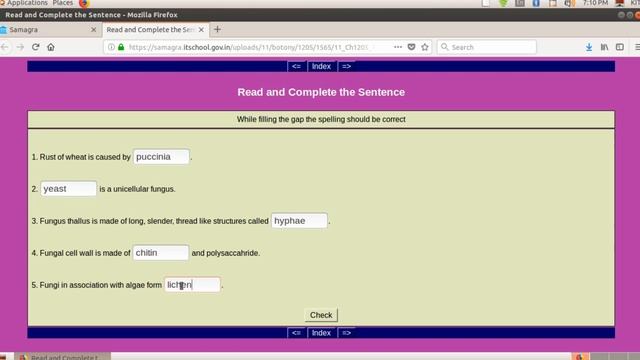Click the bottom next => button
640x360 pixels.
coord(347,333)
